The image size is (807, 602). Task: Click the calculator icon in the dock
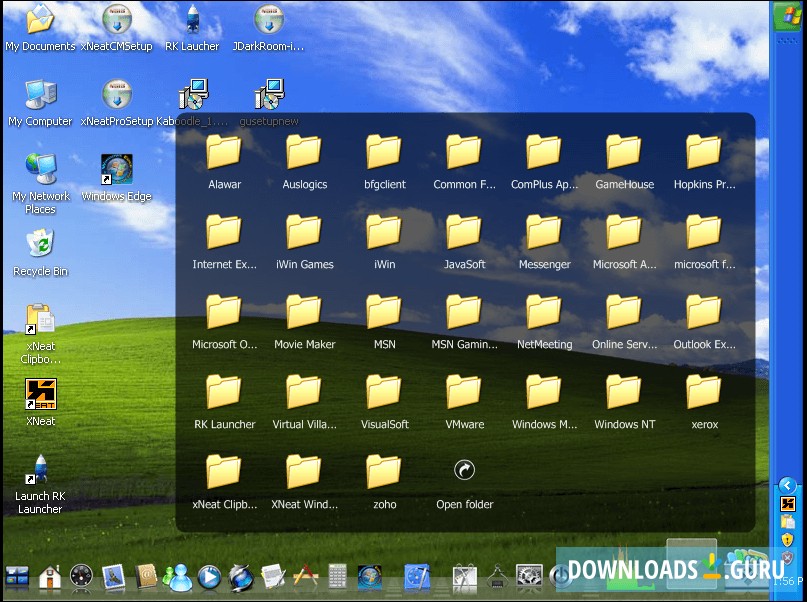point(337,577)
